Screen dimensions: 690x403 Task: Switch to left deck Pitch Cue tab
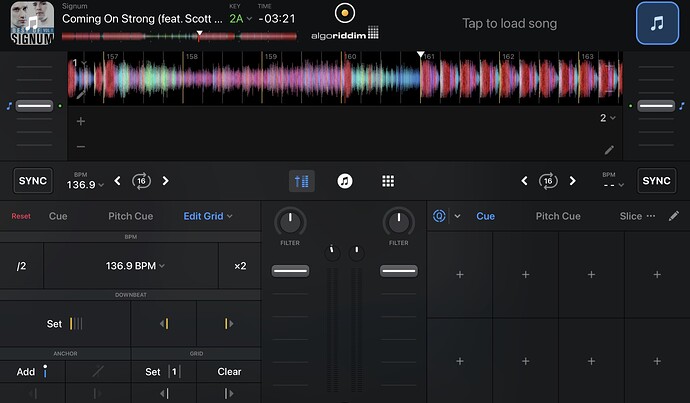point(131,216)
